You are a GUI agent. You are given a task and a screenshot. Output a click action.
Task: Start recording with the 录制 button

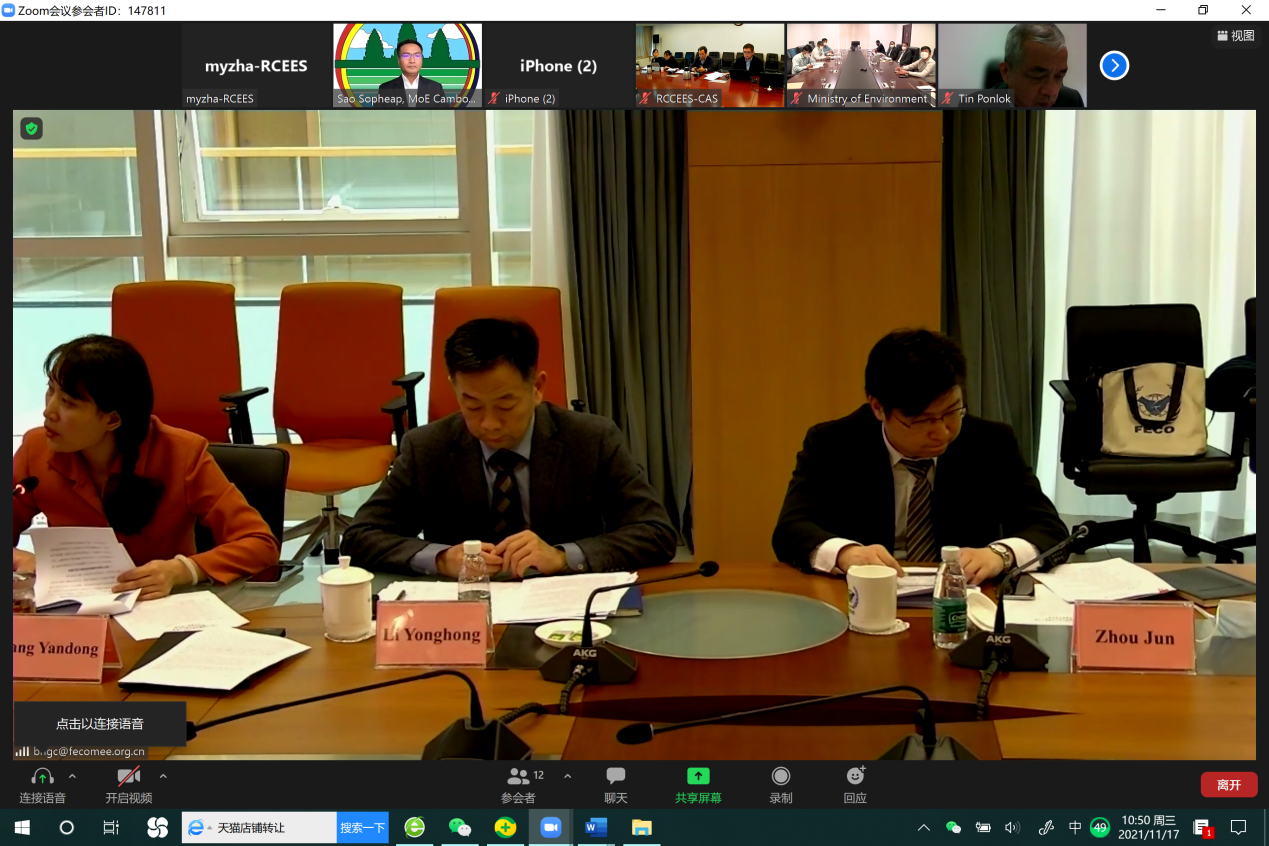click(x=781, y=784)
